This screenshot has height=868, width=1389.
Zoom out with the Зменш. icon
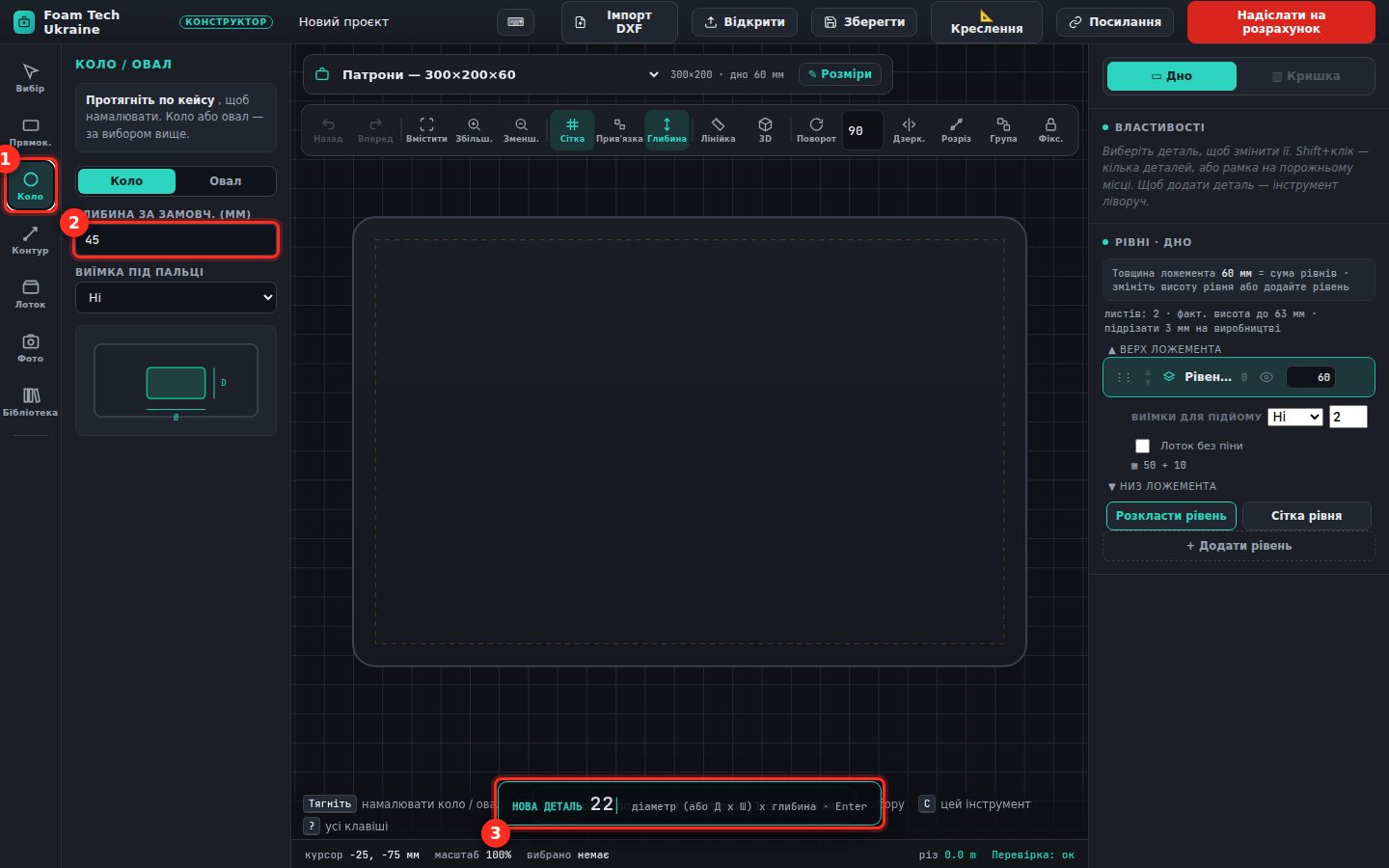[x=521, y=130]
